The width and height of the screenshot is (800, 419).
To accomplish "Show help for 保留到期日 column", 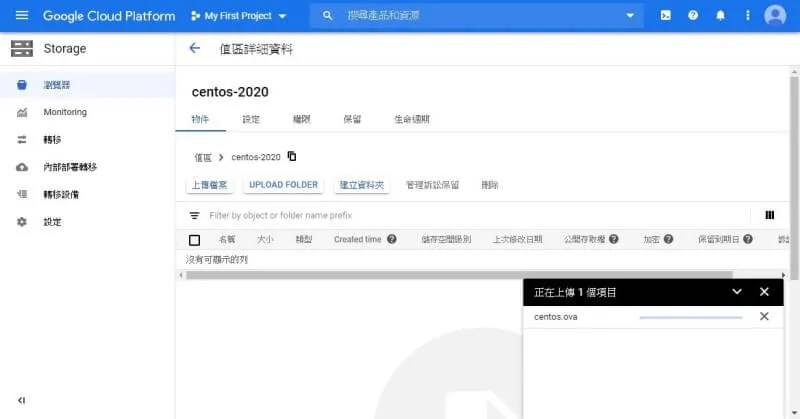I will coord(748,239).
